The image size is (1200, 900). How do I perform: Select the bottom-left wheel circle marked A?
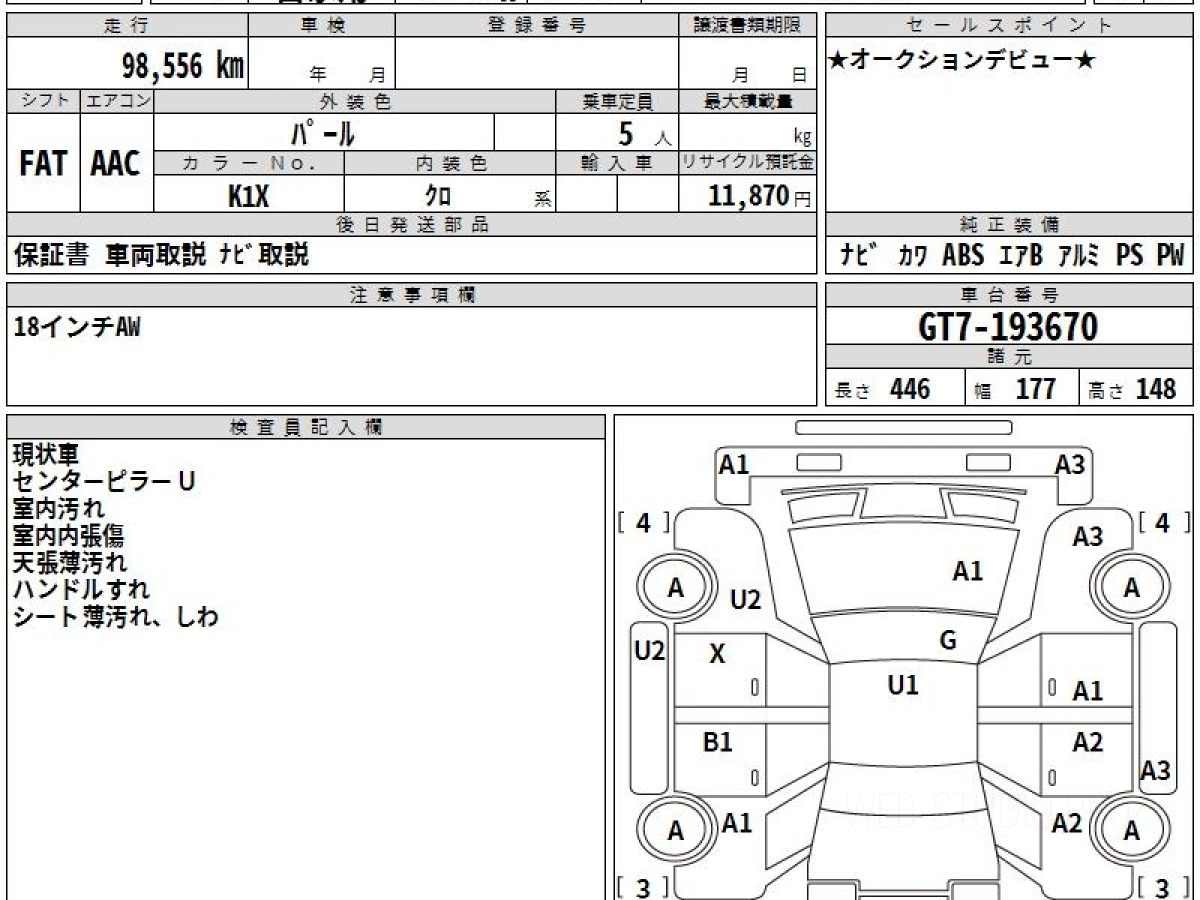[x=676, y=831]
